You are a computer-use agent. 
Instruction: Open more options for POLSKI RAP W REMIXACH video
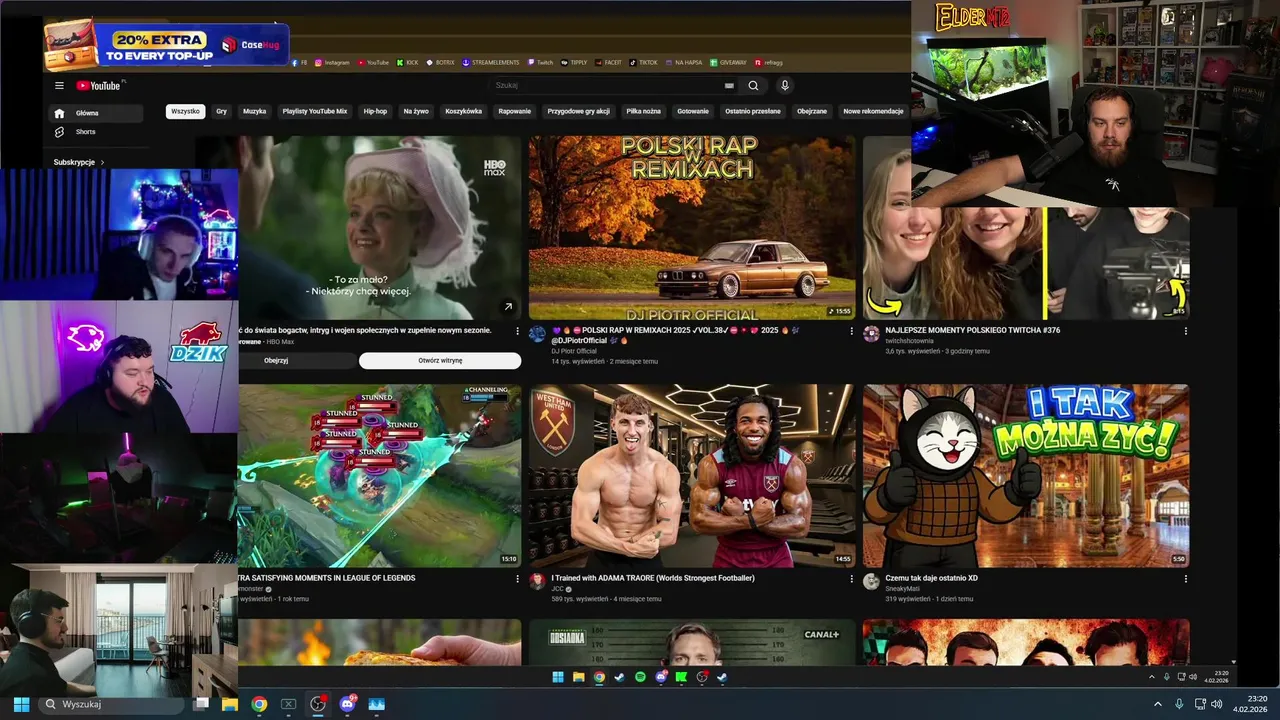(852, 331)
